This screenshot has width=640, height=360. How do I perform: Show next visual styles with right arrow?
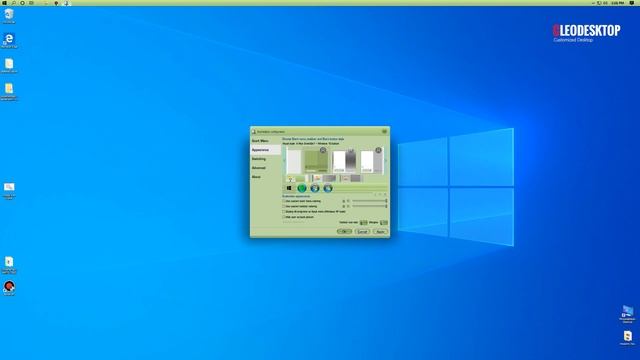coord(386,160)
